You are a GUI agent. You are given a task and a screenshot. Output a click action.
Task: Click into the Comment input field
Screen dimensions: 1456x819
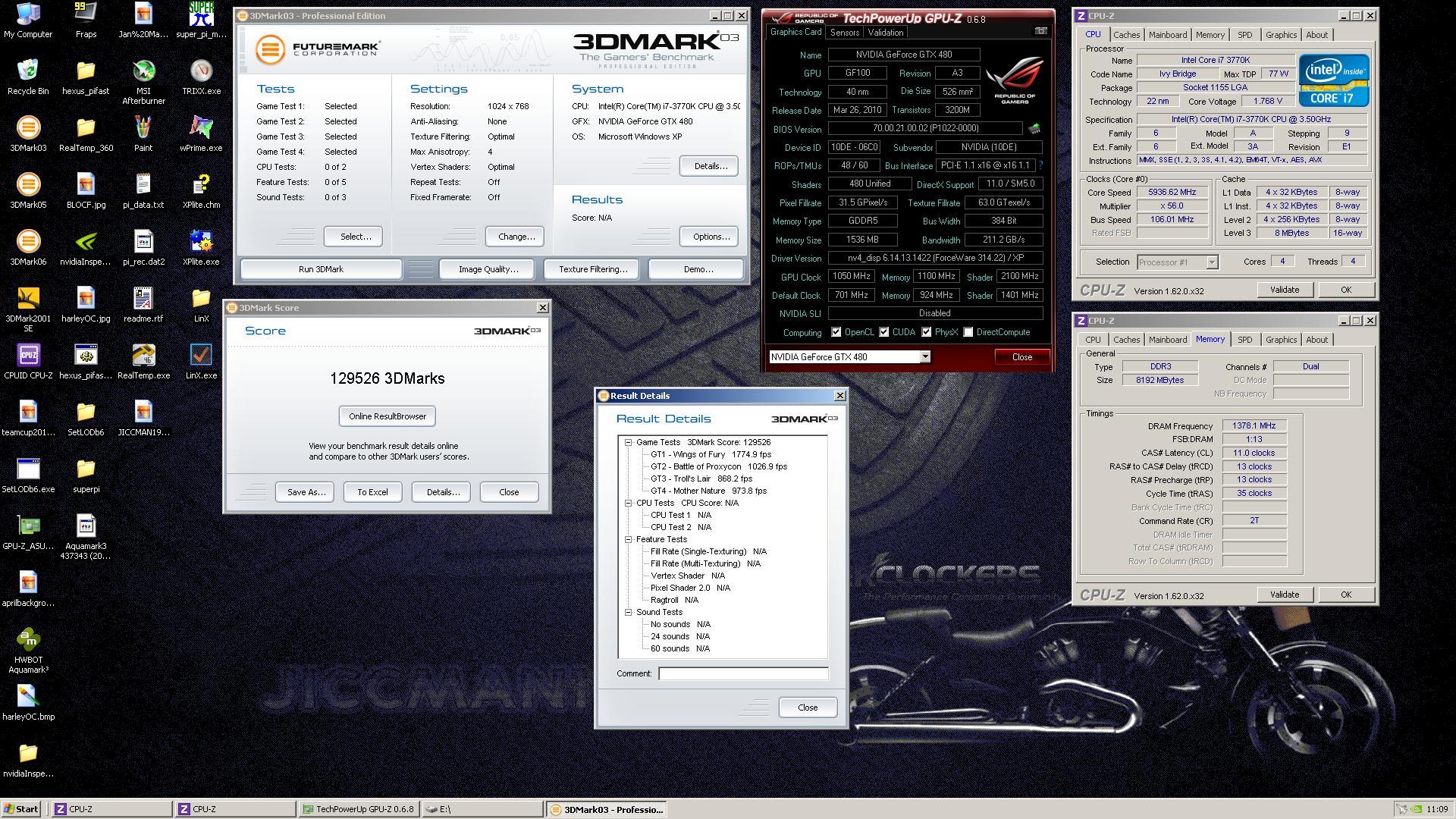743,673
